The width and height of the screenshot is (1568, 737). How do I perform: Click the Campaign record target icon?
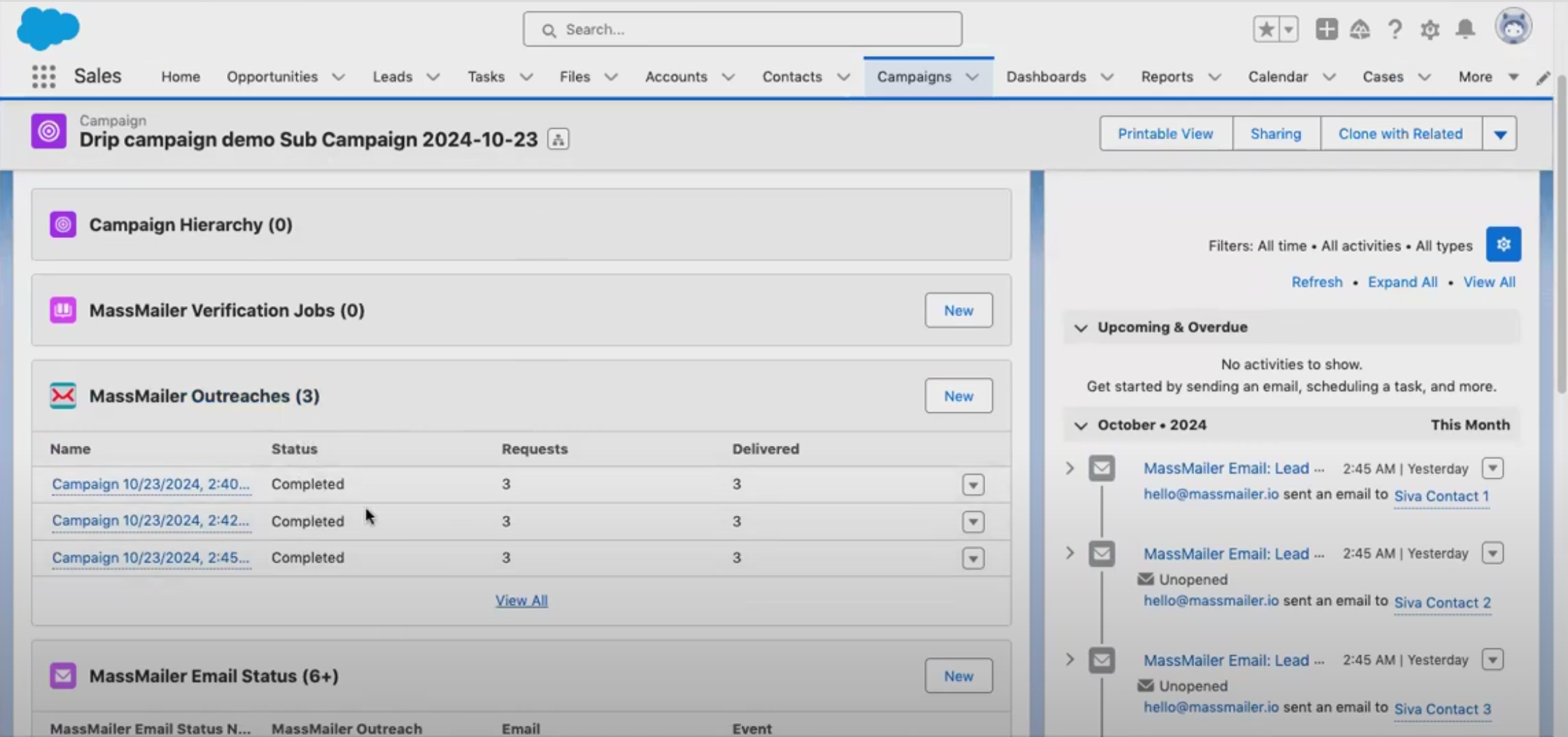[x=48, y=131]
